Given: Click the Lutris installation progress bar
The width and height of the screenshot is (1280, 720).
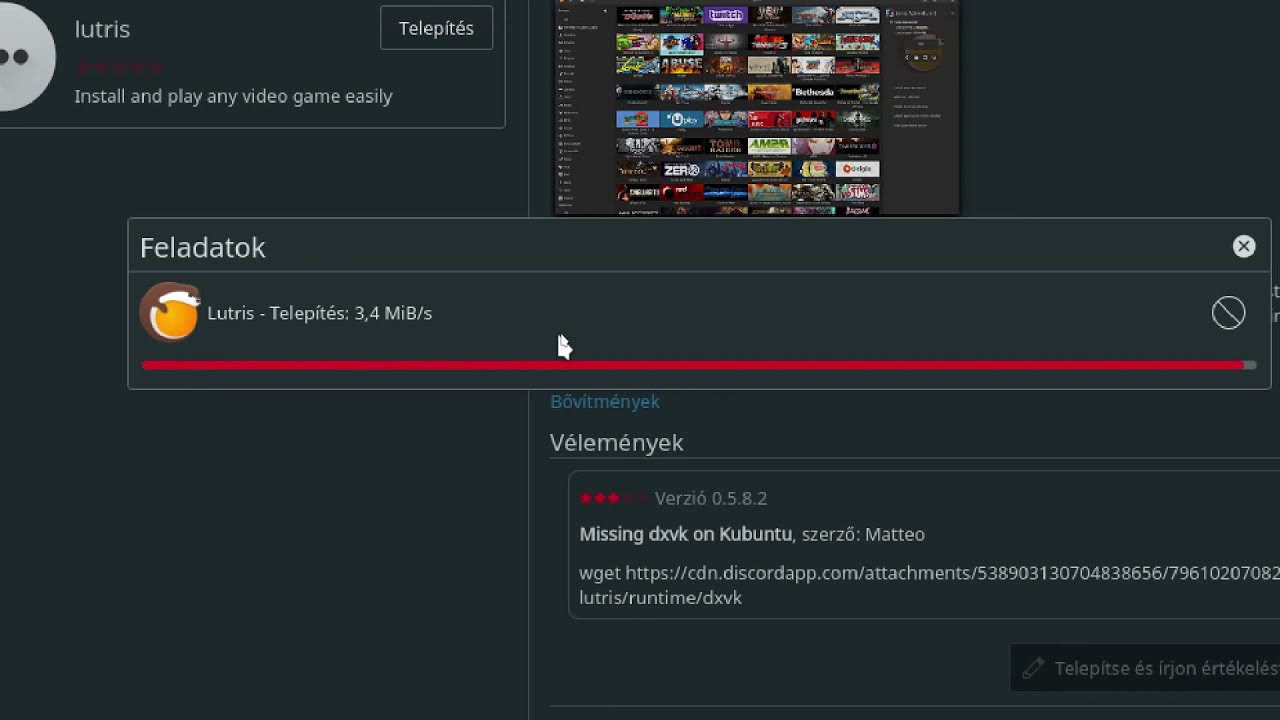Looking at the screenshot, I should (x=699, y=365).
